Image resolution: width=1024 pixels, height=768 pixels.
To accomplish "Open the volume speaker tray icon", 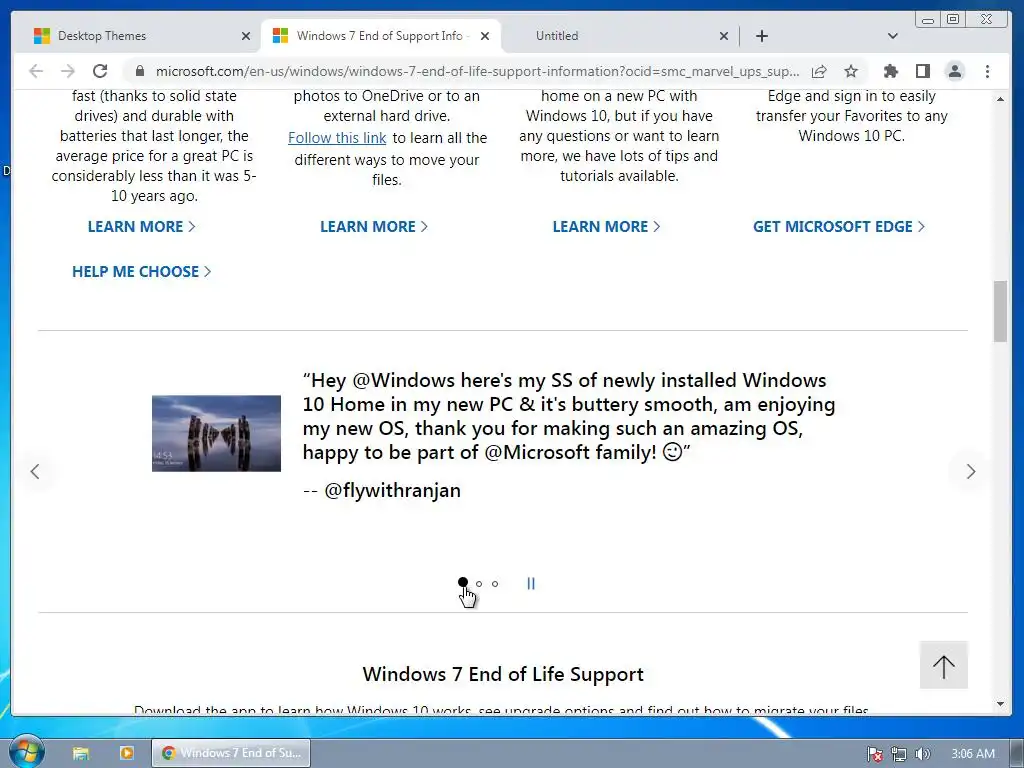I will (x=922, y=754).
